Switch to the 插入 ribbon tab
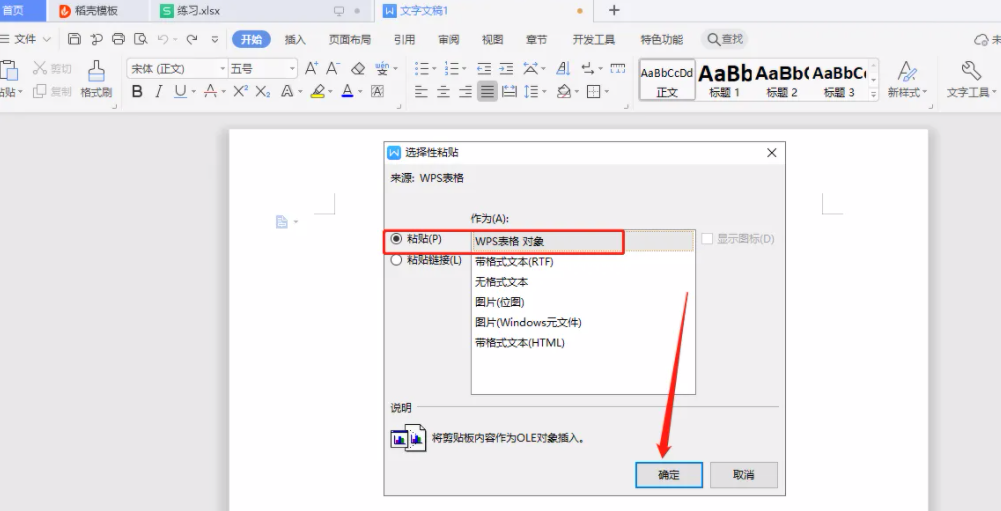The image size is (1001, 511). (295, 40)
